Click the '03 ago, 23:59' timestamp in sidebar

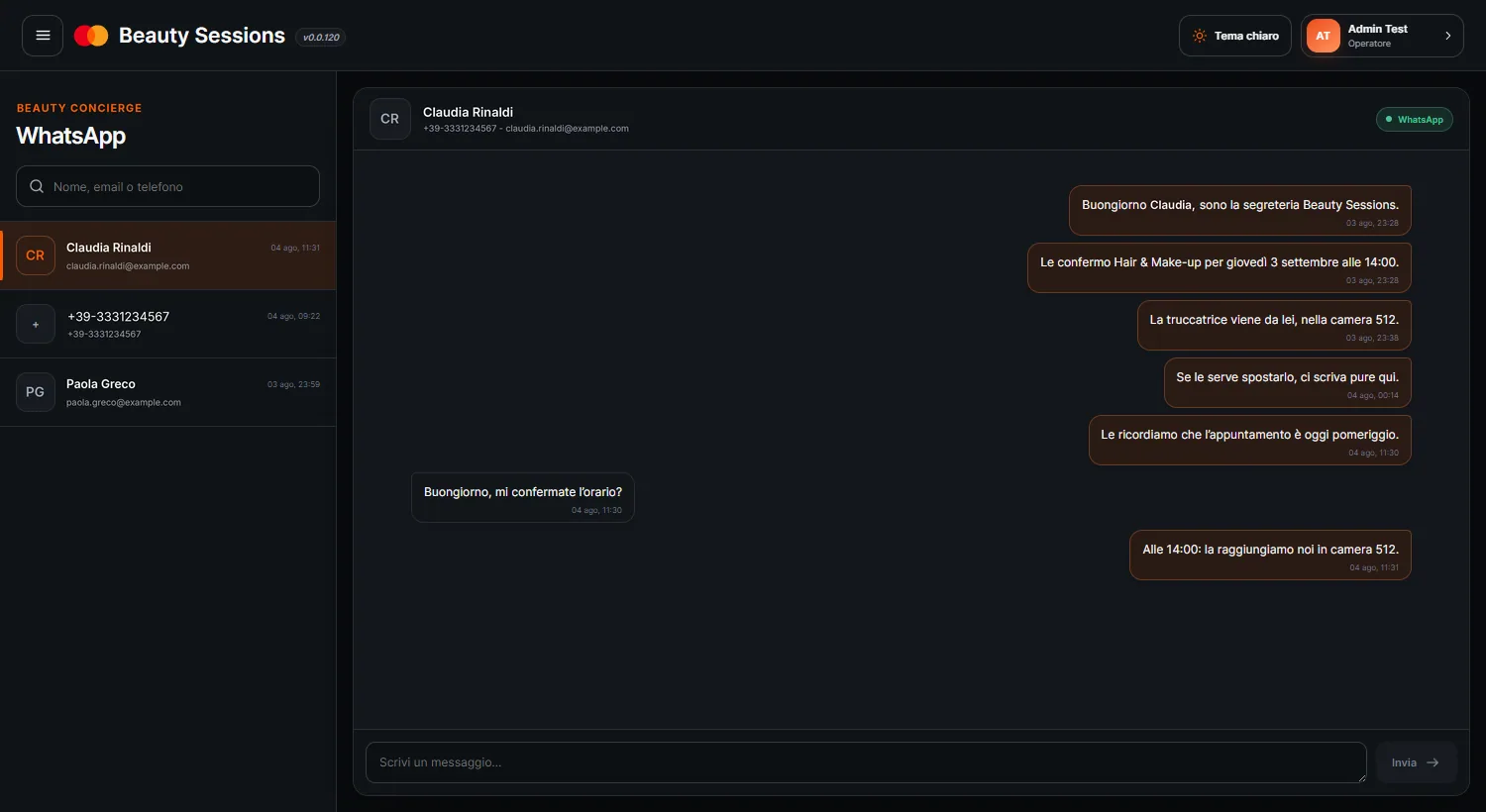point(293,384)
